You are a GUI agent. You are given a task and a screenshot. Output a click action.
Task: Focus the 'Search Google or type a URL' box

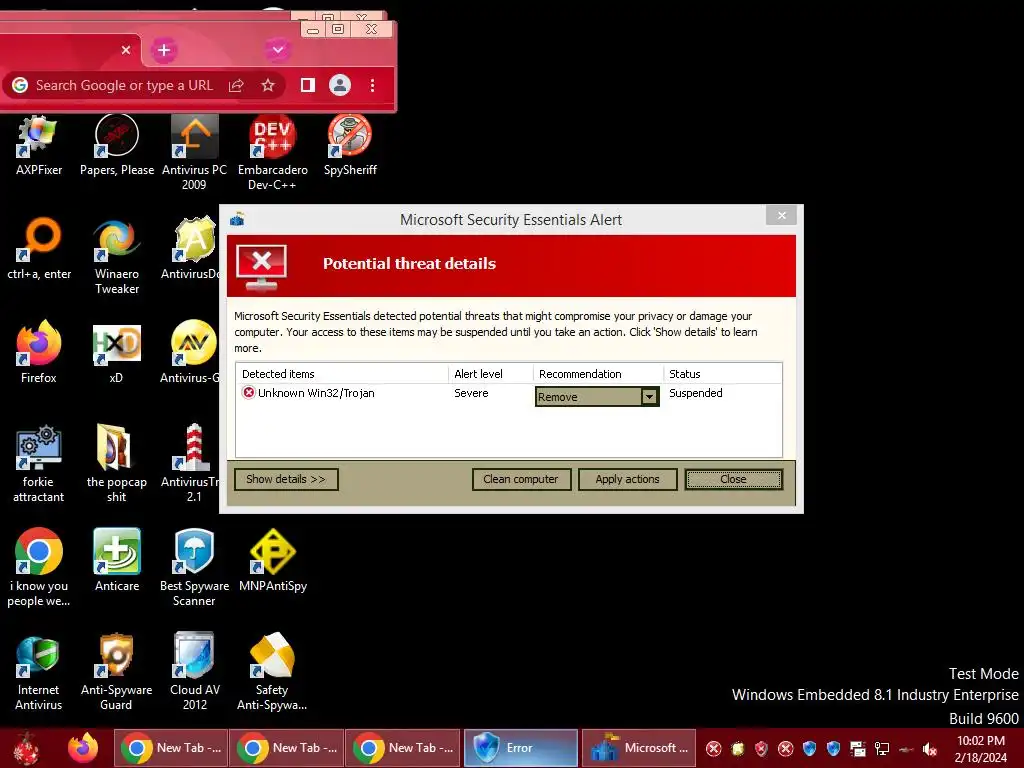point(124,86)
